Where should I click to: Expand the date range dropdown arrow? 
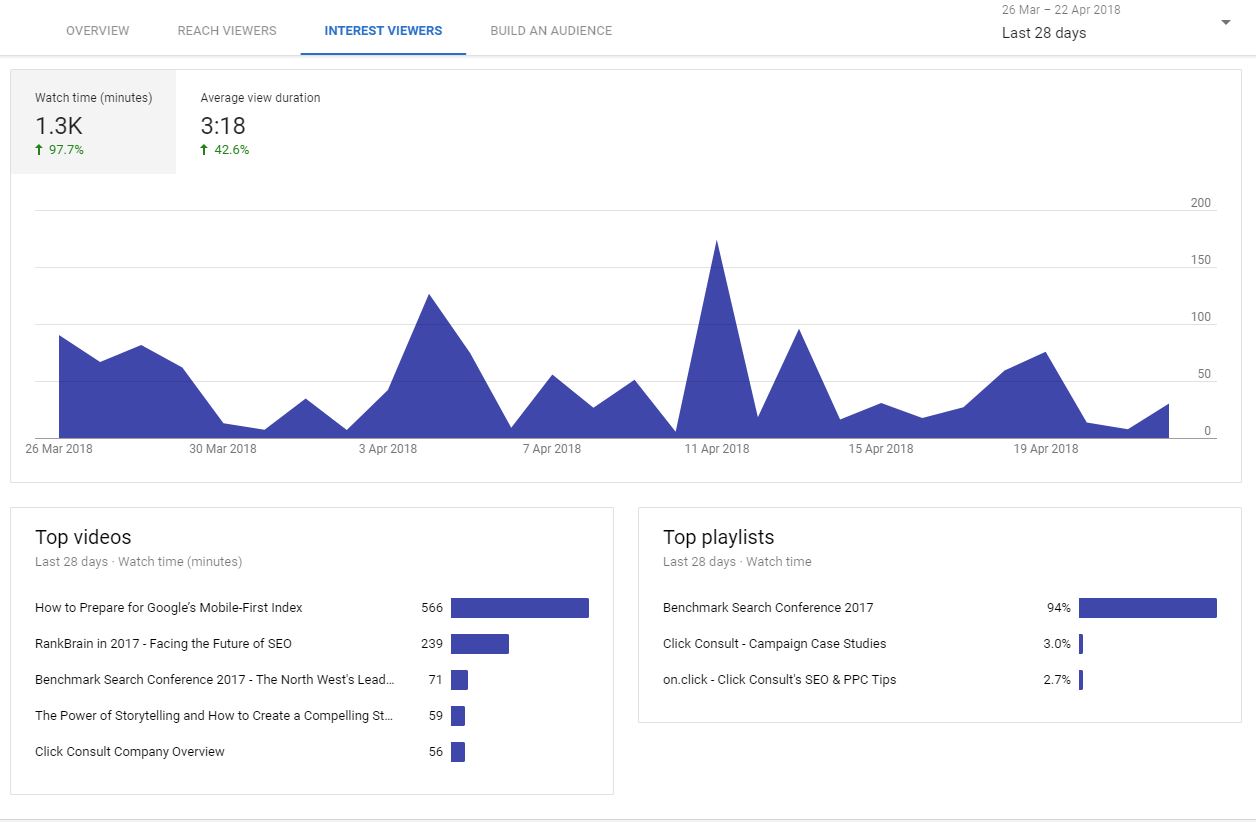(1226, 22)
